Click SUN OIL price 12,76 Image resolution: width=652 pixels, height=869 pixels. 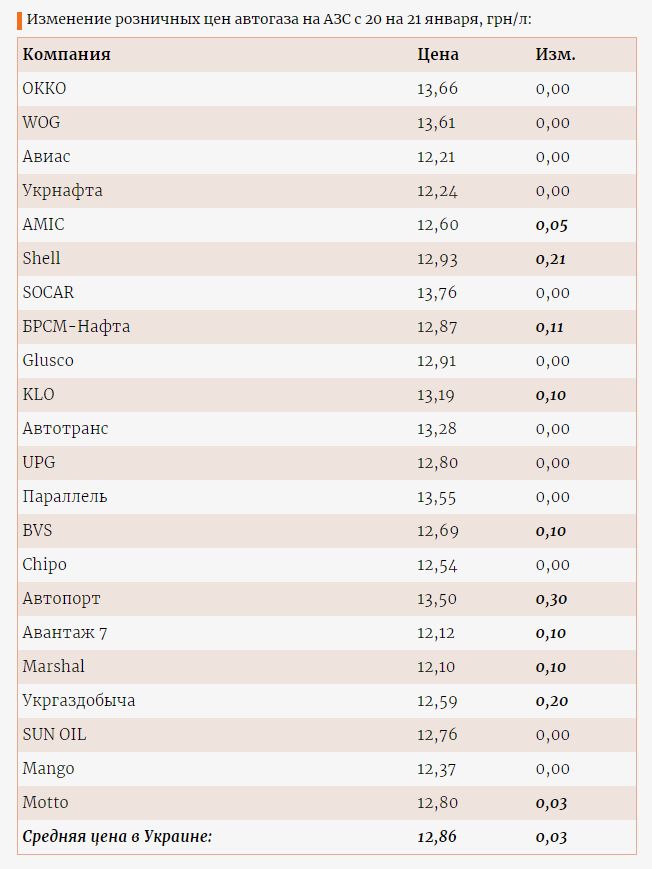coord(437,735)
